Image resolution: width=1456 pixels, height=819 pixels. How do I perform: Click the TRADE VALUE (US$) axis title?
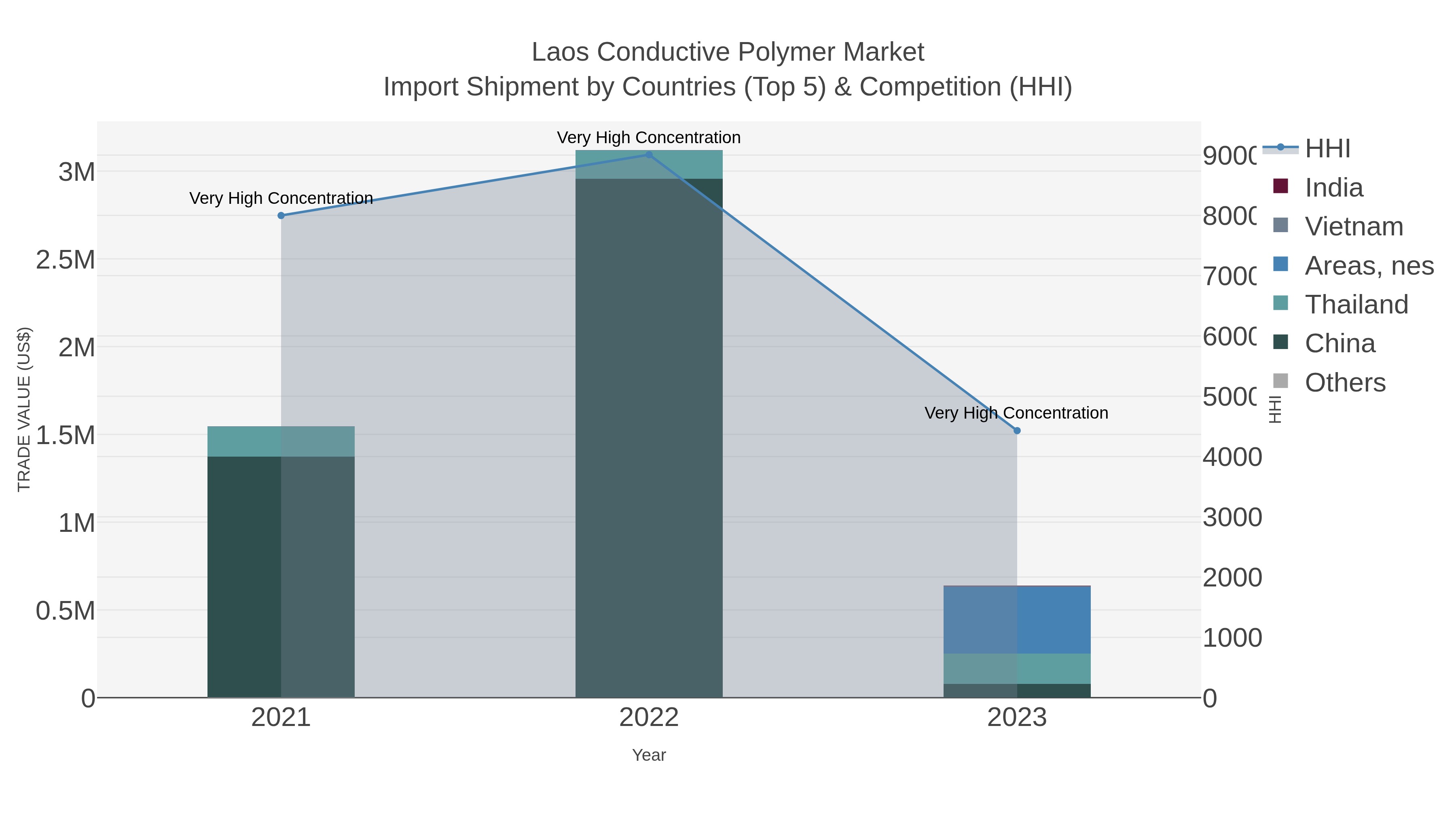pyautogui.click(x=24, y=409)
